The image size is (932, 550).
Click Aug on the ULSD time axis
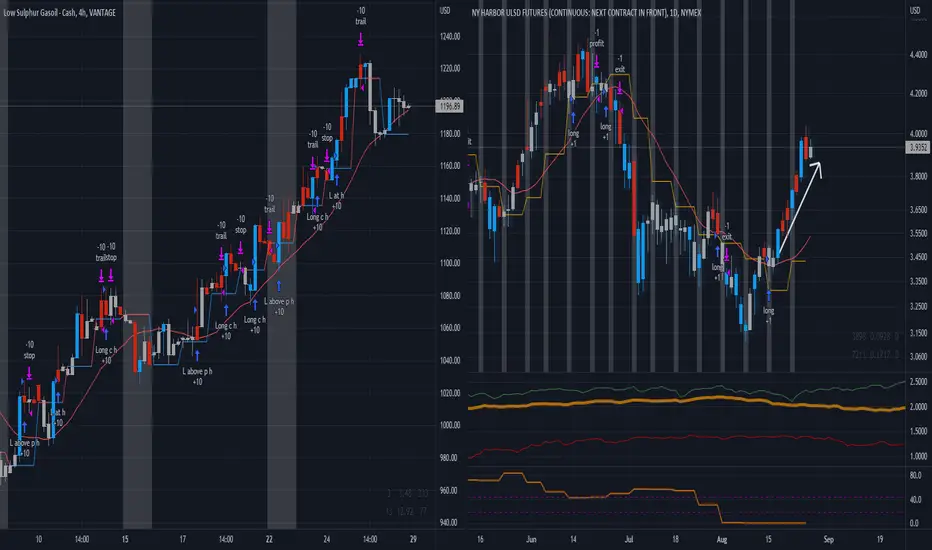coord(722,539)
